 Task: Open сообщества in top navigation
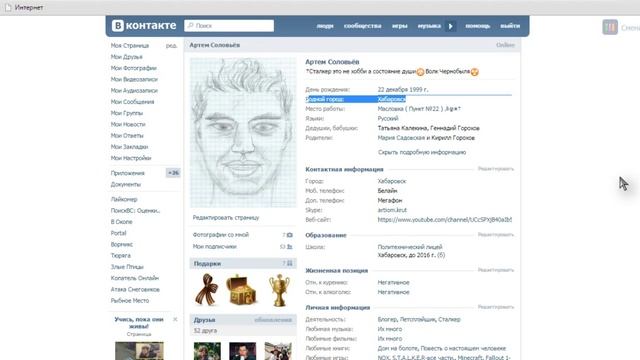pos(362,26)
